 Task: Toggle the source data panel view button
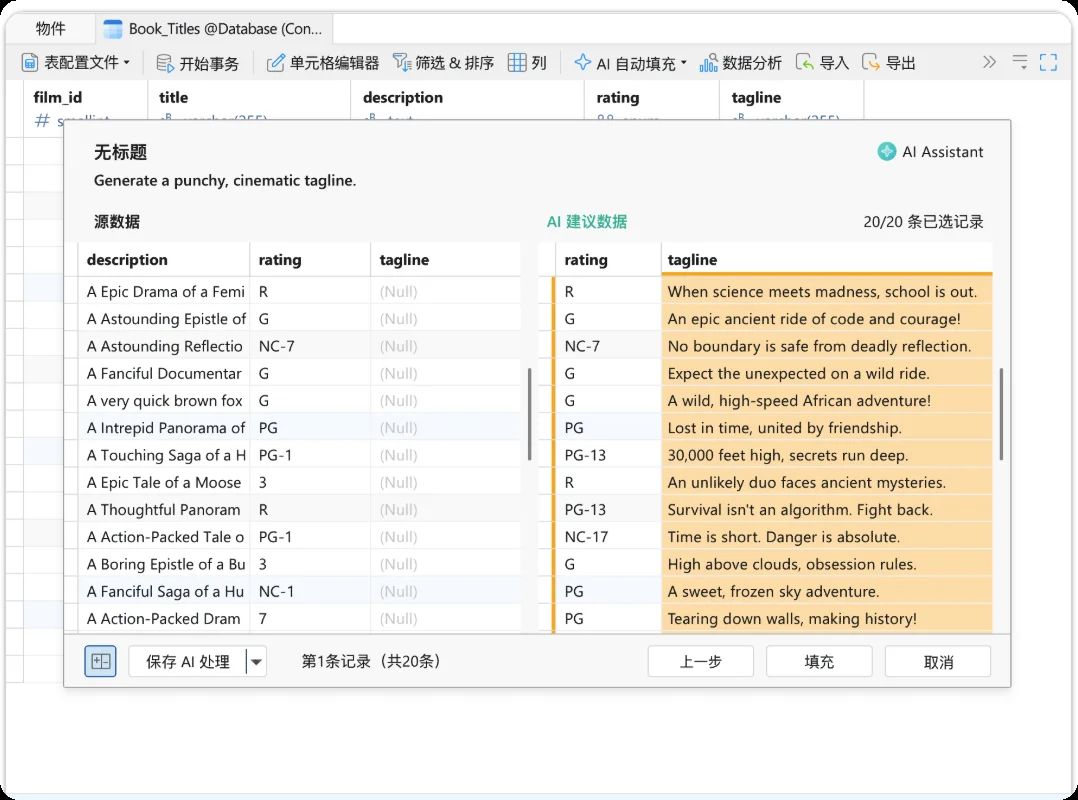[100, 661]
